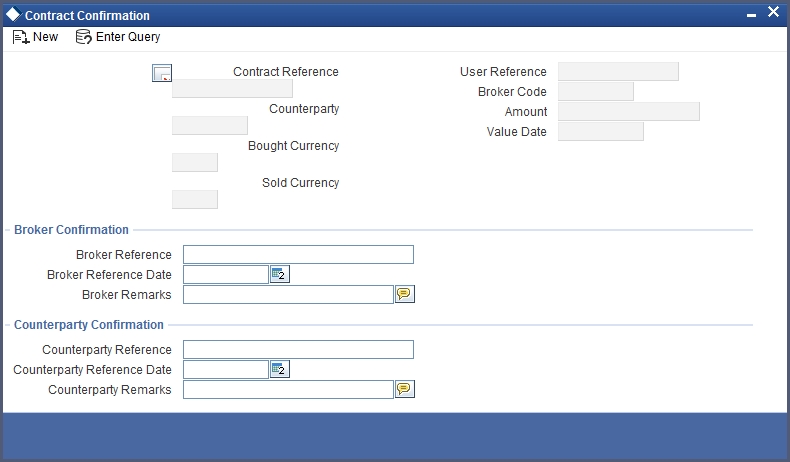Open the Broker Reference Date calendar picker

[280, 274]
